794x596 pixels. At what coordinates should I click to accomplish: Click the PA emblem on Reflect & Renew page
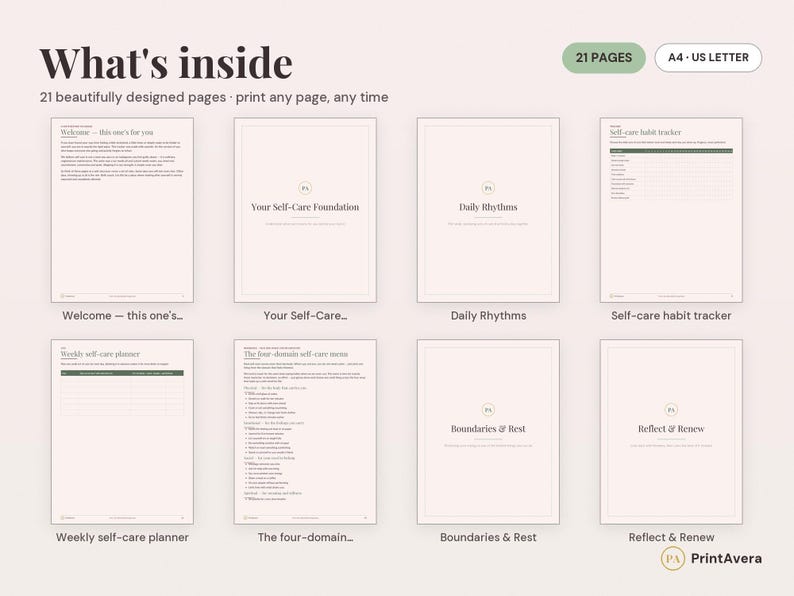pos(671,410)
